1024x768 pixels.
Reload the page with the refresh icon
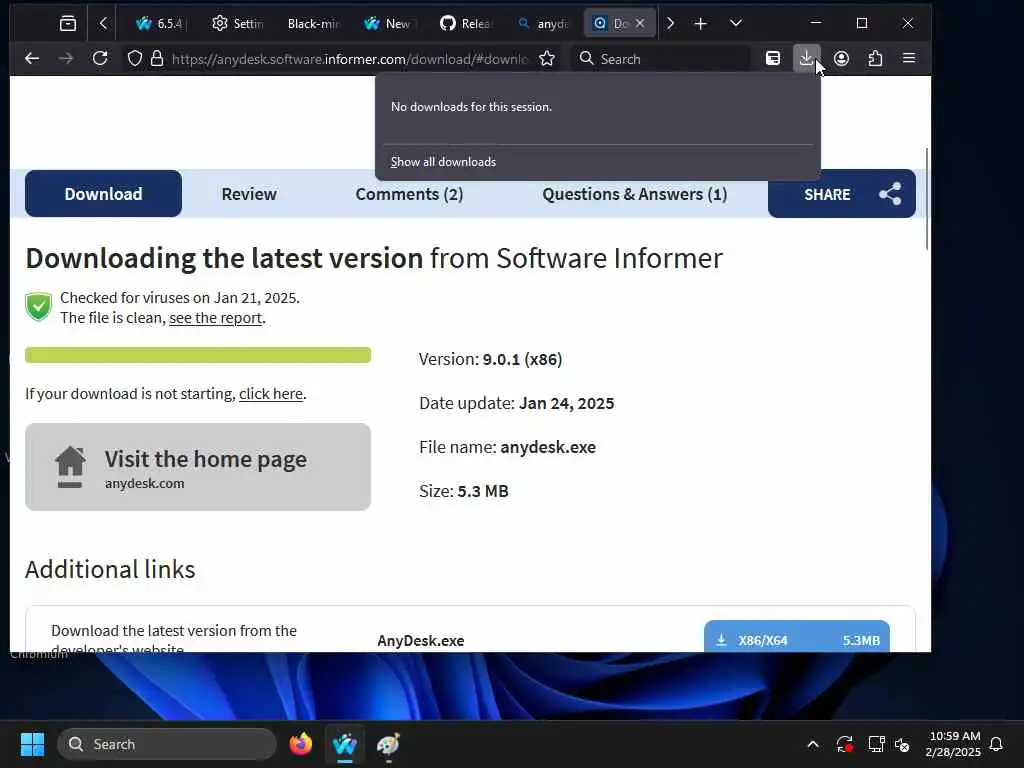100,59
